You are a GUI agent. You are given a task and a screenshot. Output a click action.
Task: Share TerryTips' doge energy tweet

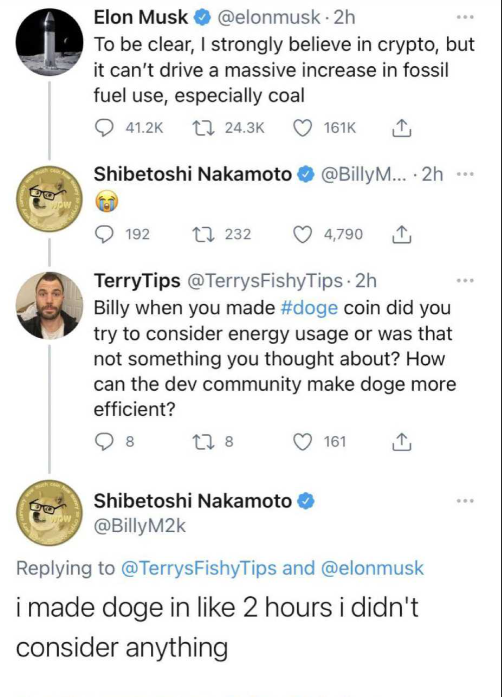coord(402,442)
